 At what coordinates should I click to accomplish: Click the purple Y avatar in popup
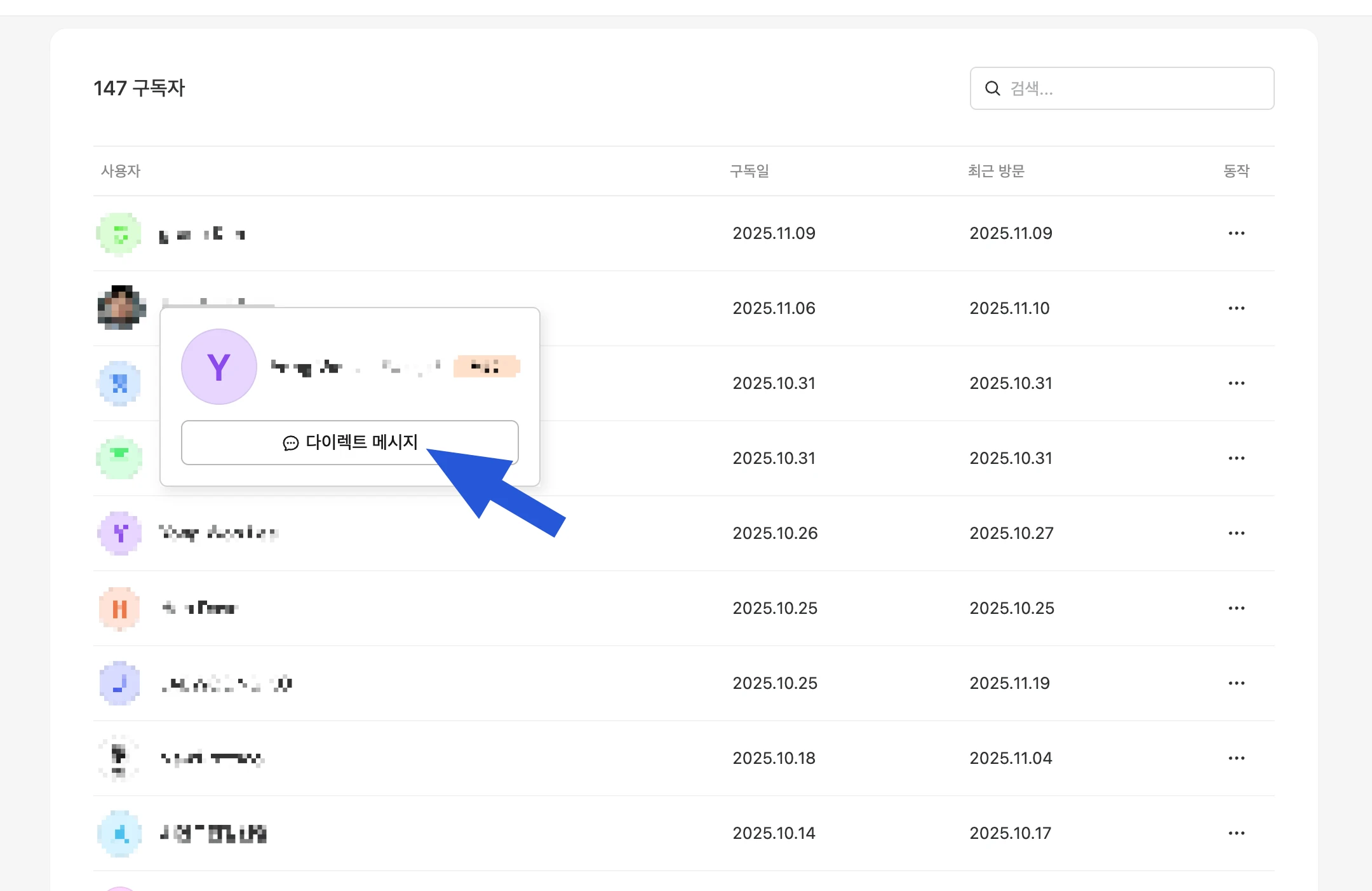click(x=219, y=367)
